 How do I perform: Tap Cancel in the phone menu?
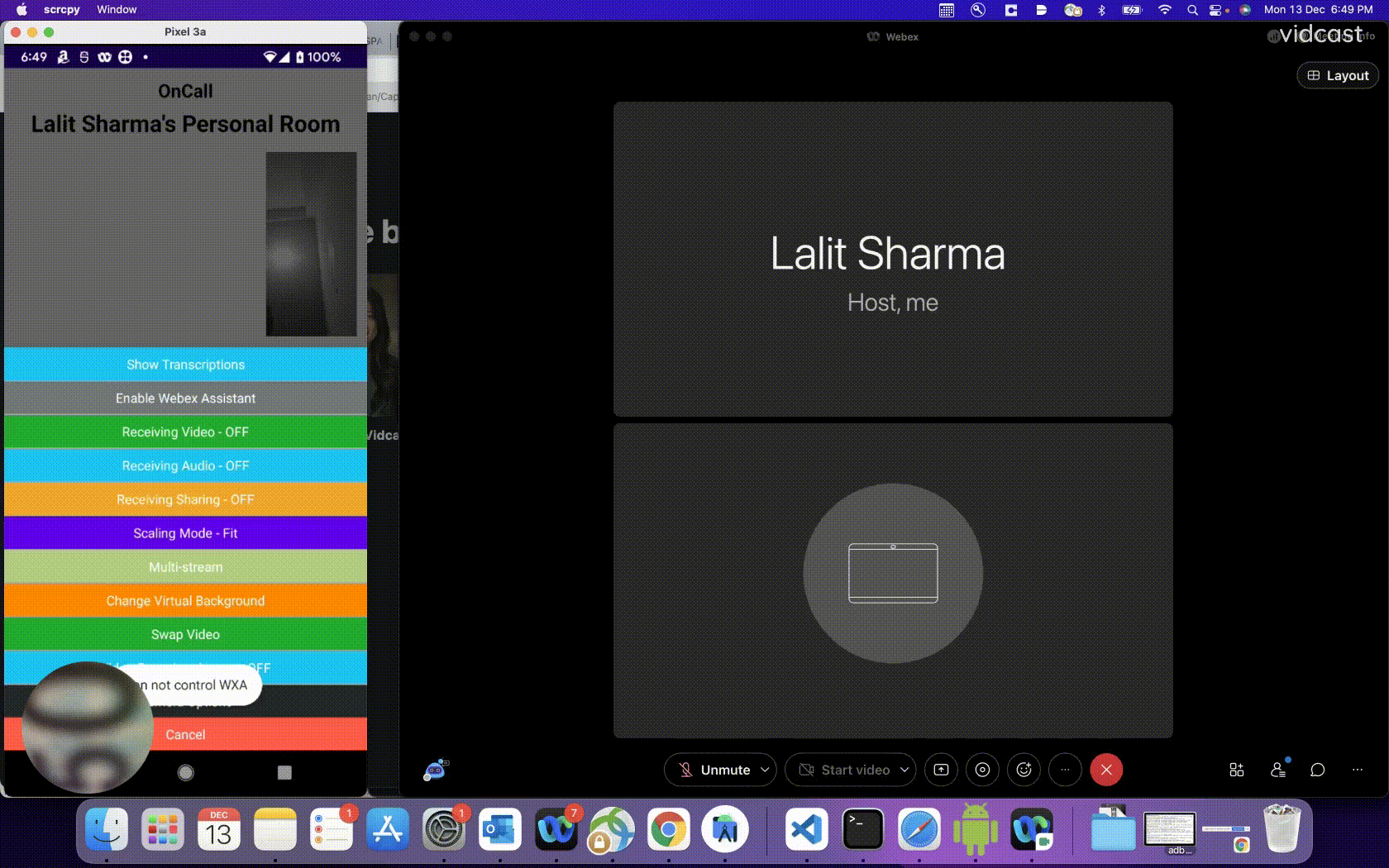(x=185, y=734)
